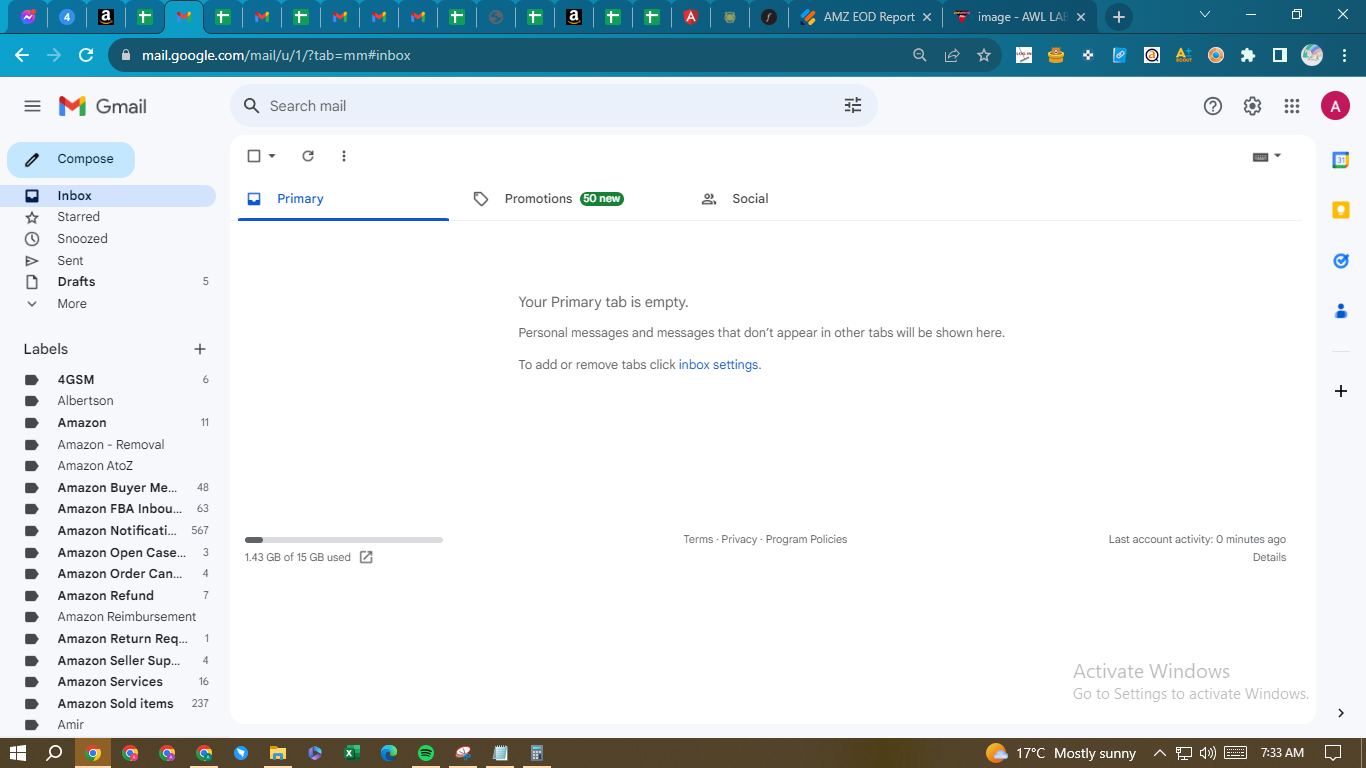Open Google apps grid
Image resolution: width=1366 pixels, height=768 pixels.
coord(1292,106)
